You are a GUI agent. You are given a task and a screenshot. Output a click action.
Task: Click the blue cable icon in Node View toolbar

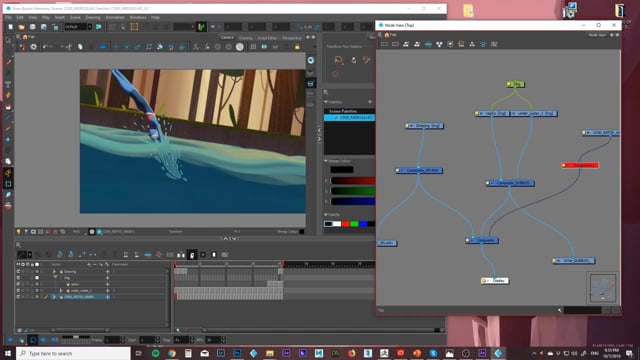tap(428, 44)
